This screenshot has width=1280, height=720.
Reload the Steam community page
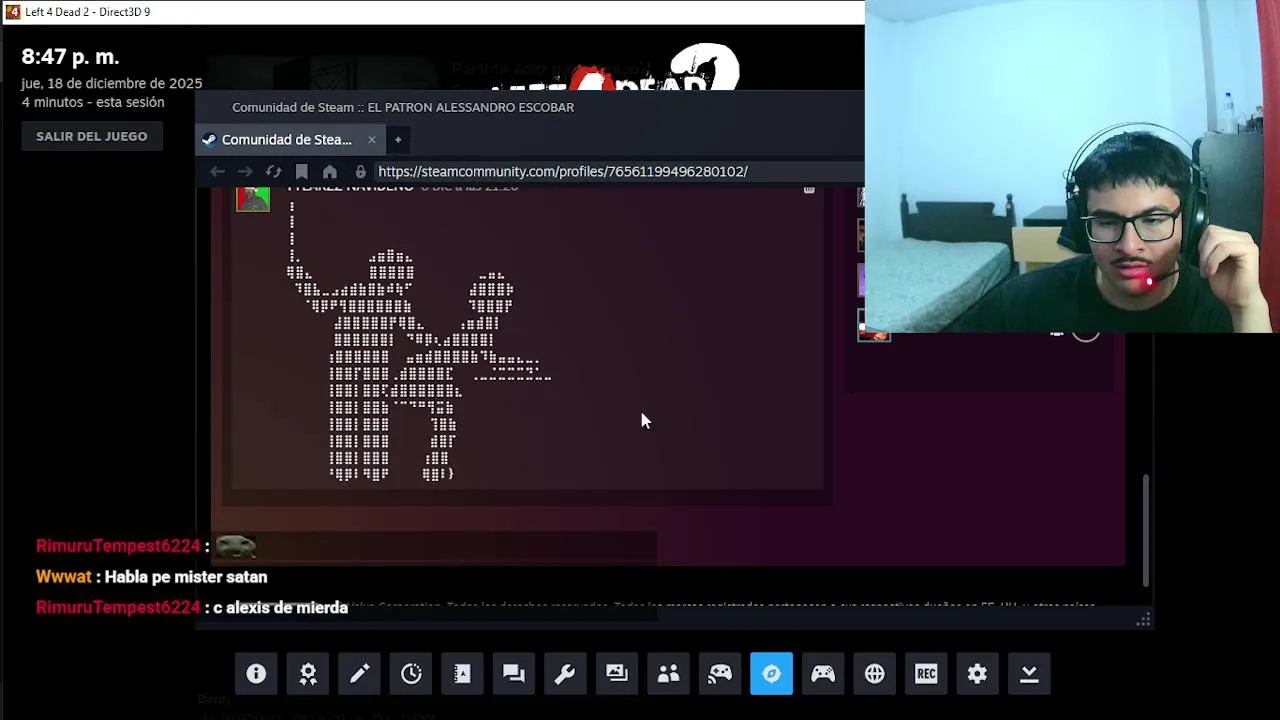pos(273,172)
